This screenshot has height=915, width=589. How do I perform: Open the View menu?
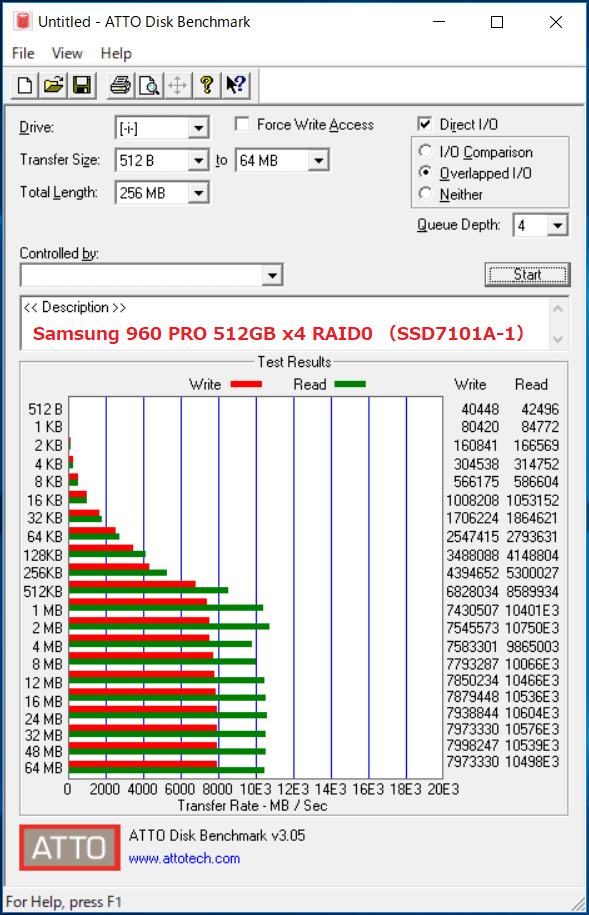[x=67, y=53]
